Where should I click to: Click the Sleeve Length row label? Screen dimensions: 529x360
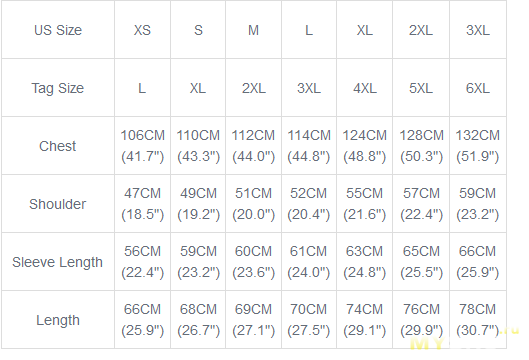coord(58,262)
